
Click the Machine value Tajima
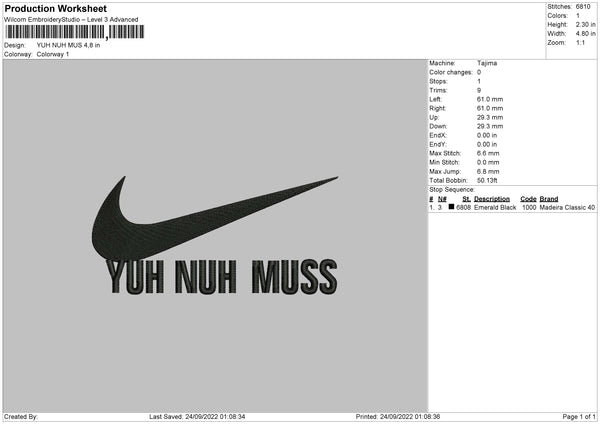coord(487,63)
